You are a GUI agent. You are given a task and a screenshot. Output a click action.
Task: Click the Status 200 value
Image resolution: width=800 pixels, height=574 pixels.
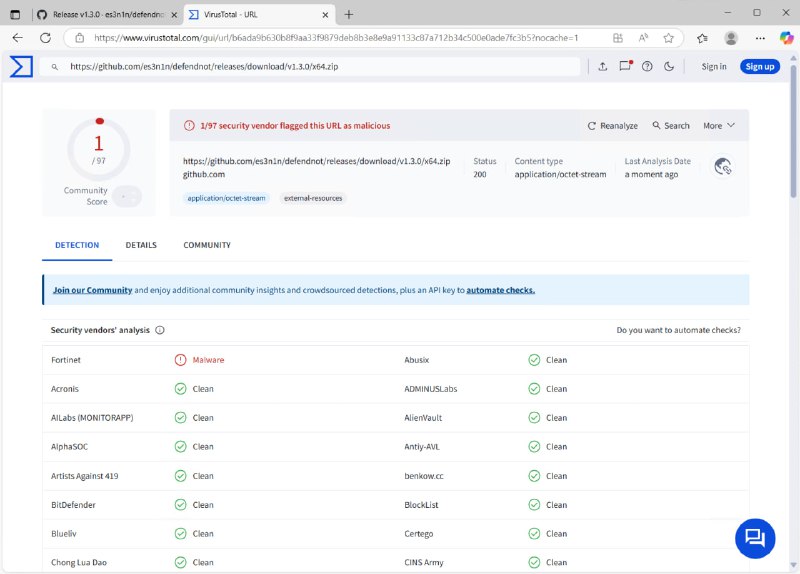pos(480,174)
